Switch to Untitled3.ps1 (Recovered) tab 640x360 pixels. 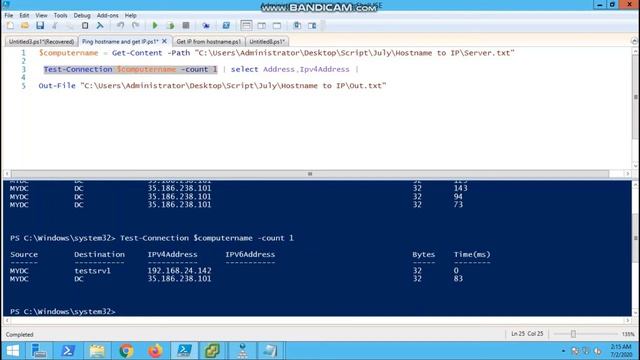[x=41, y=42]
